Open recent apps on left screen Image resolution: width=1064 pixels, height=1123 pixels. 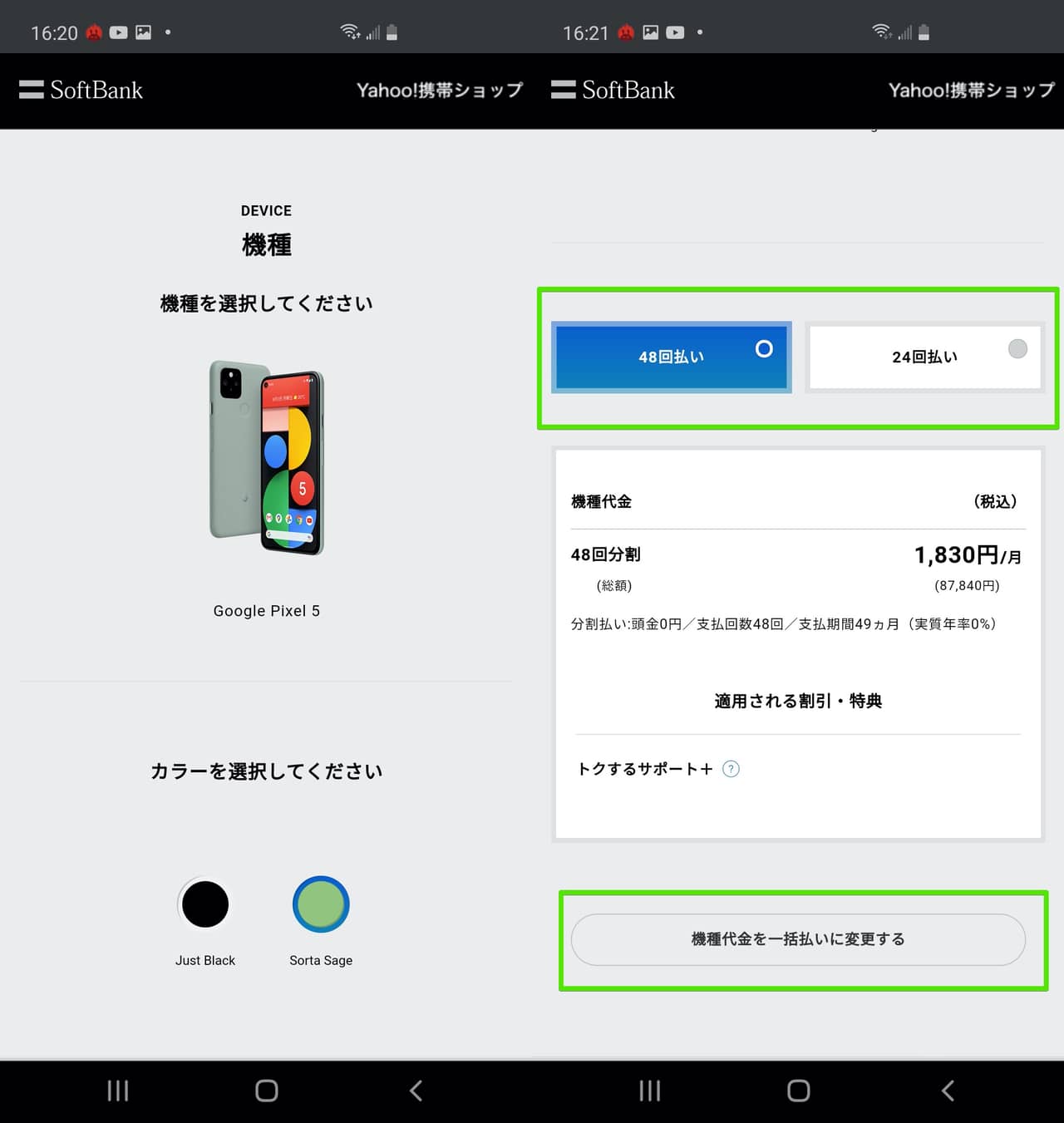[x=118, y=1091]
